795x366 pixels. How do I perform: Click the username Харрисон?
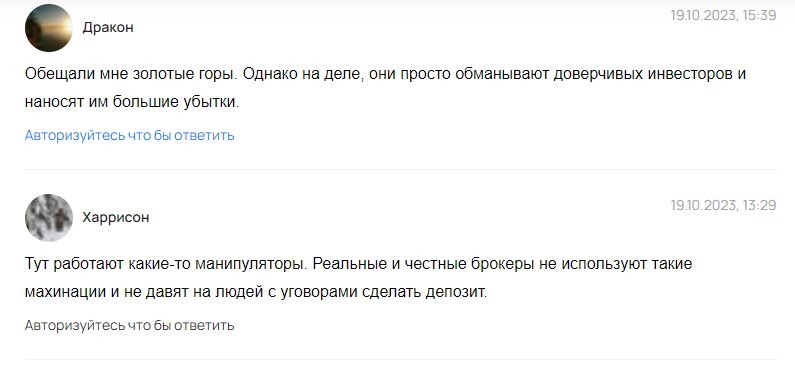tap(116, 217)
